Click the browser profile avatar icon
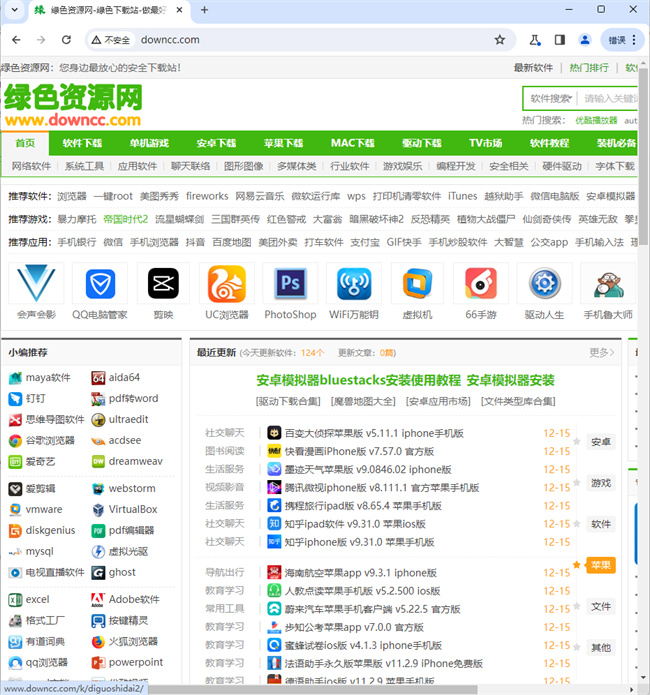Image resolution: width=650 pixels, height=695 pixels. (x=585, y=40)
